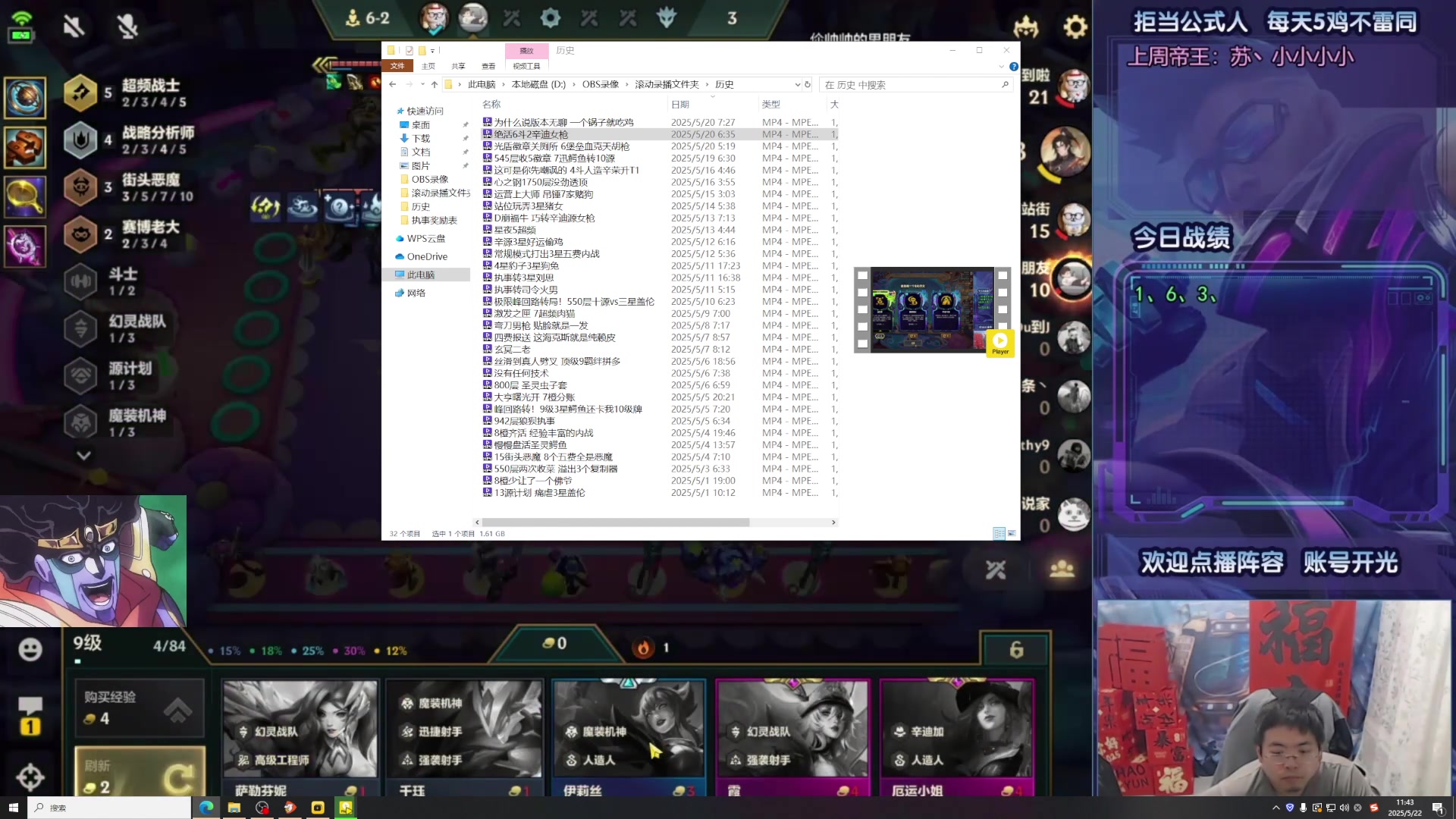
Task: Sort files by 日期 column header
Action: (680, 104)
